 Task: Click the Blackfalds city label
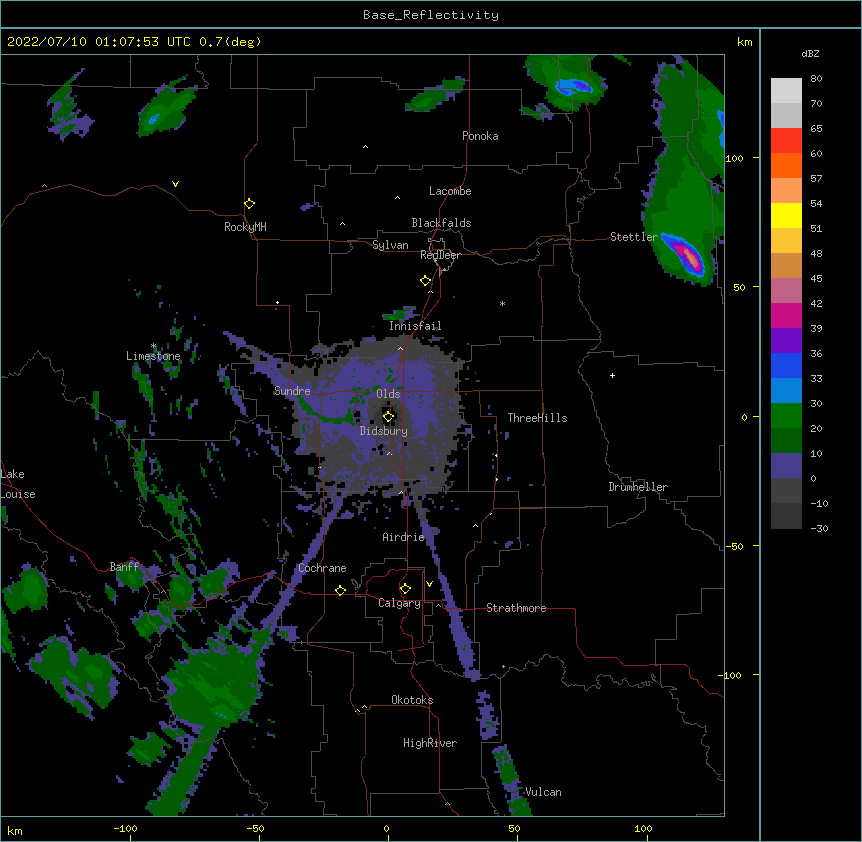[x=441, y=223]
